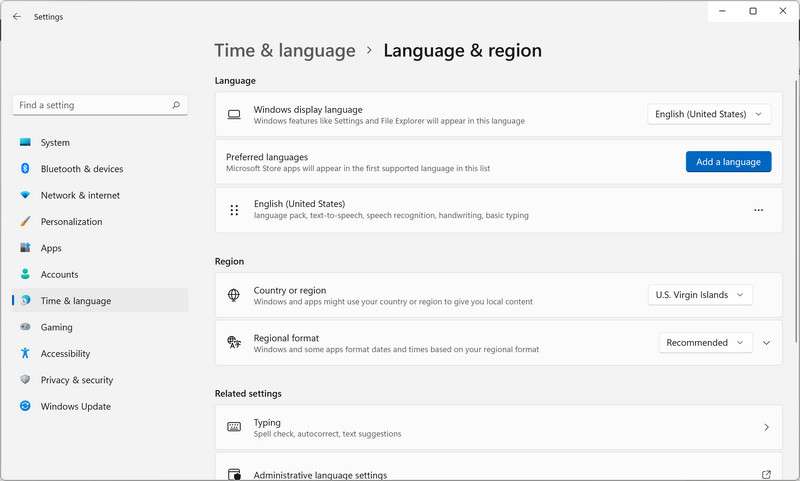Click the search magnifier icon
Image resolution: width=800 pixels, height=481 pixels.
tap(176, 105)
